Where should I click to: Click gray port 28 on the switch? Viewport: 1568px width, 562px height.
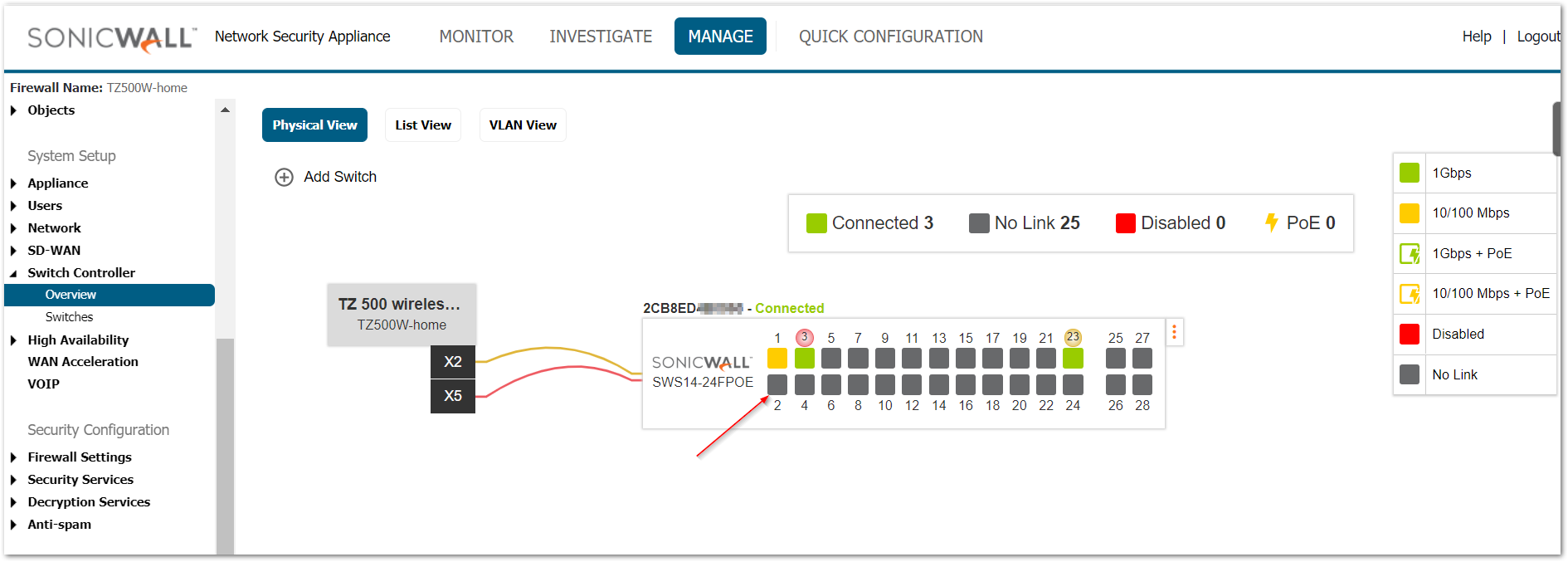pyautogui.click(x=1142, y=384)
